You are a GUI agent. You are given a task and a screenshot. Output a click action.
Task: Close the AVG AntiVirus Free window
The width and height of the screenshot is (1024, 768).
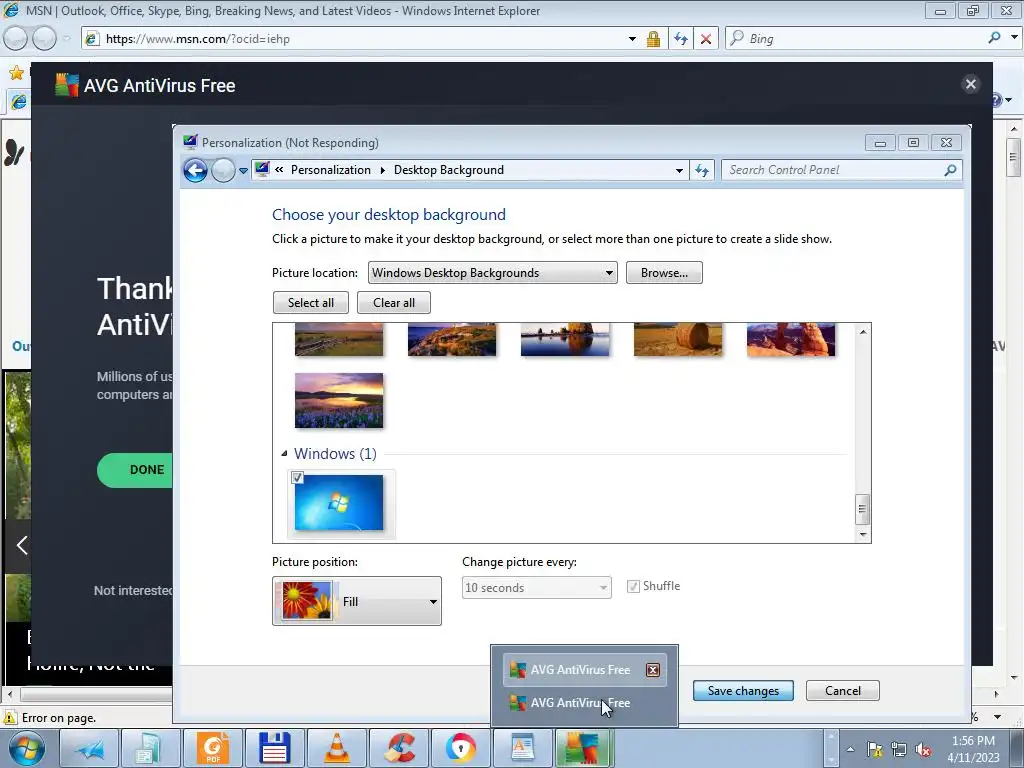[970, 84]
